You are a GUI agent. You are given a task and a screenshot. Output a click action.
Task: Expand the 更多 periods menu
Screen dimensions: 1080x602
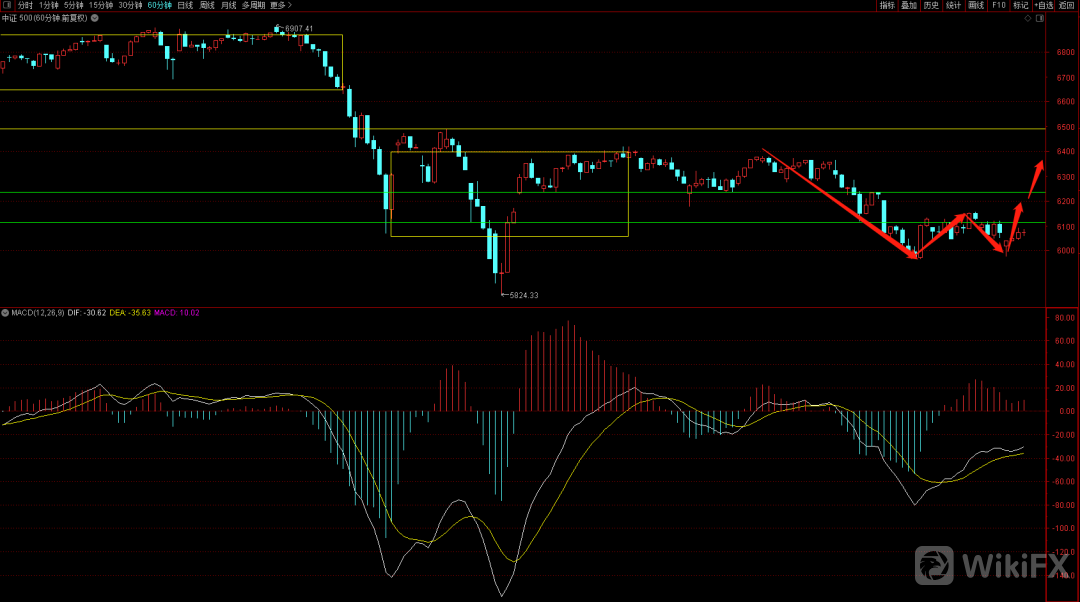pos(277,5)
